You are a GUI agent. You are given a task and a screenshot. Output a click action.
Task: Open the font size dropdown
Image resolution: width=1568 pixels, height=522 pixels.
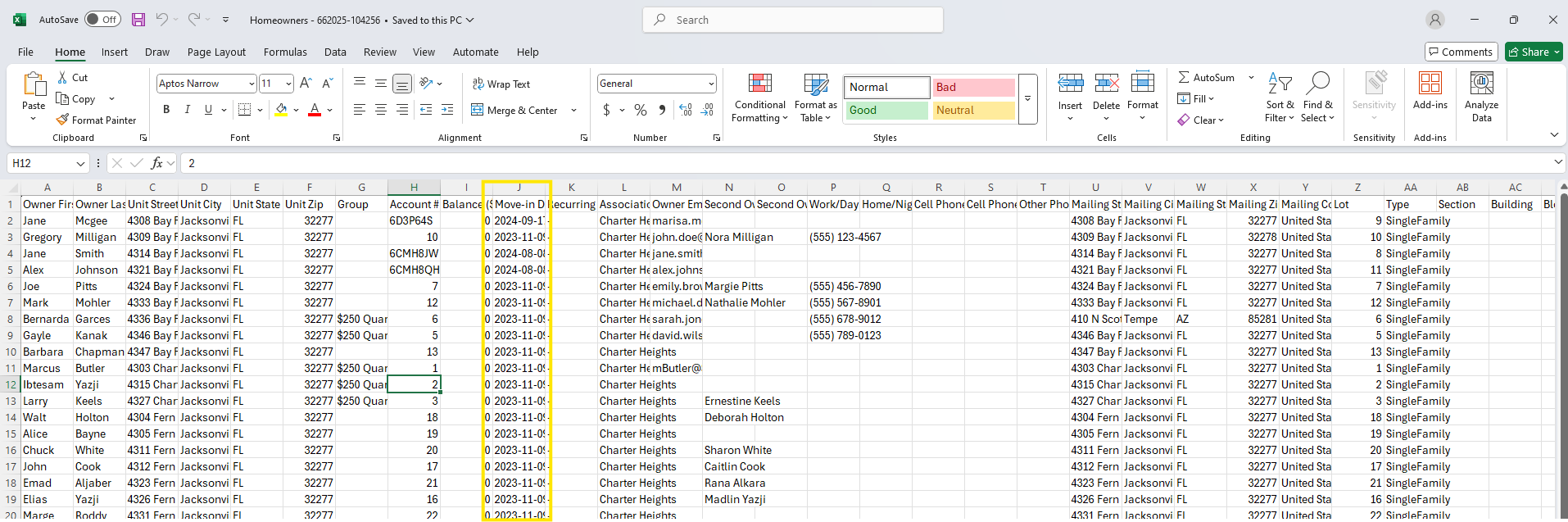[x=288, y=84]
